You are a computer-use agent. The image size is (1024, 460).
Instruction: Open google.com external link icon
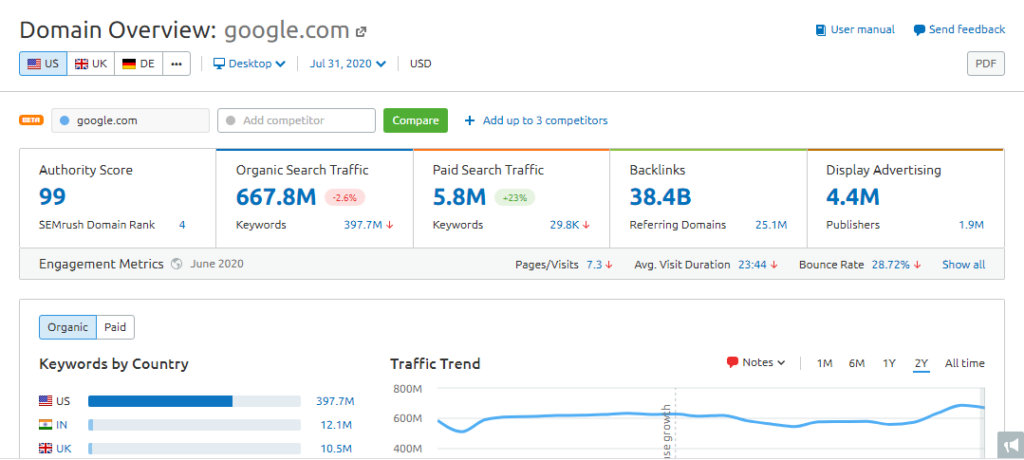click(361, 32)
